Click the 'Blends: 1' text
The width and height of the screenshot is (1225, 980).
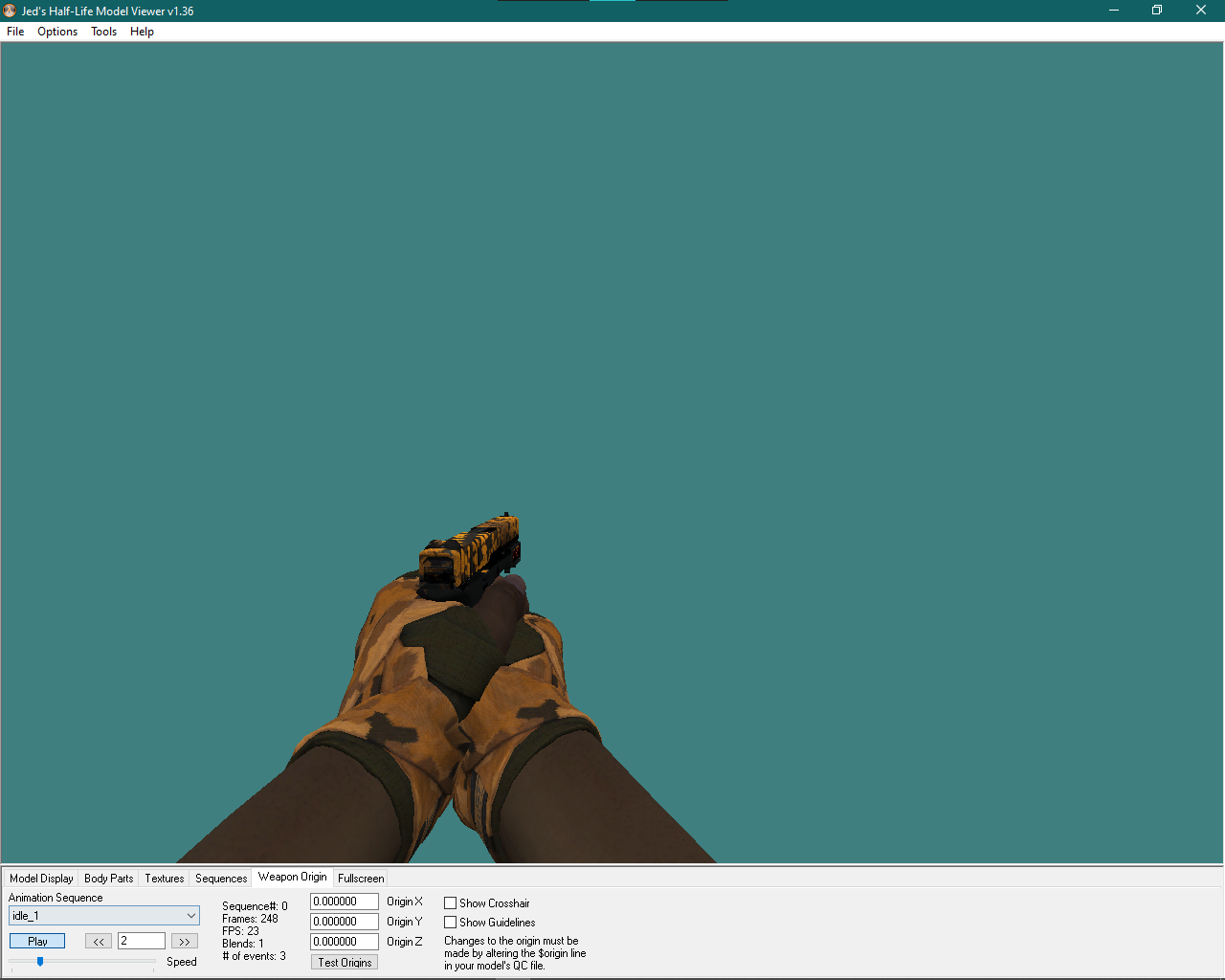pyautogui.click(x=243, y=944)
